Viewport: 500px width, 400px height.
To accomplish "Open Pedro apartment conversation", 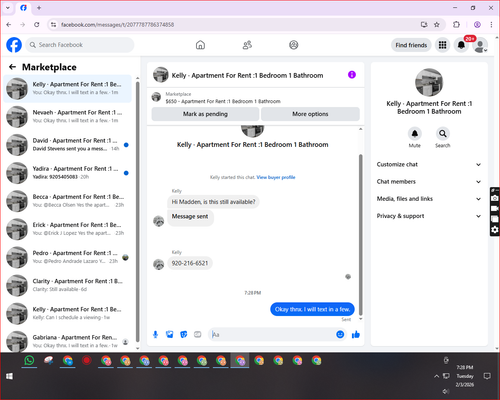I will (68, 257).
